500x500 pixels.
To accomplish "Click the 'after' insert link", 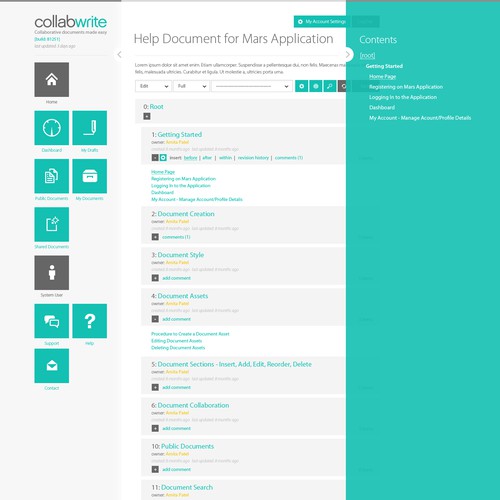I will pos(207,158).
